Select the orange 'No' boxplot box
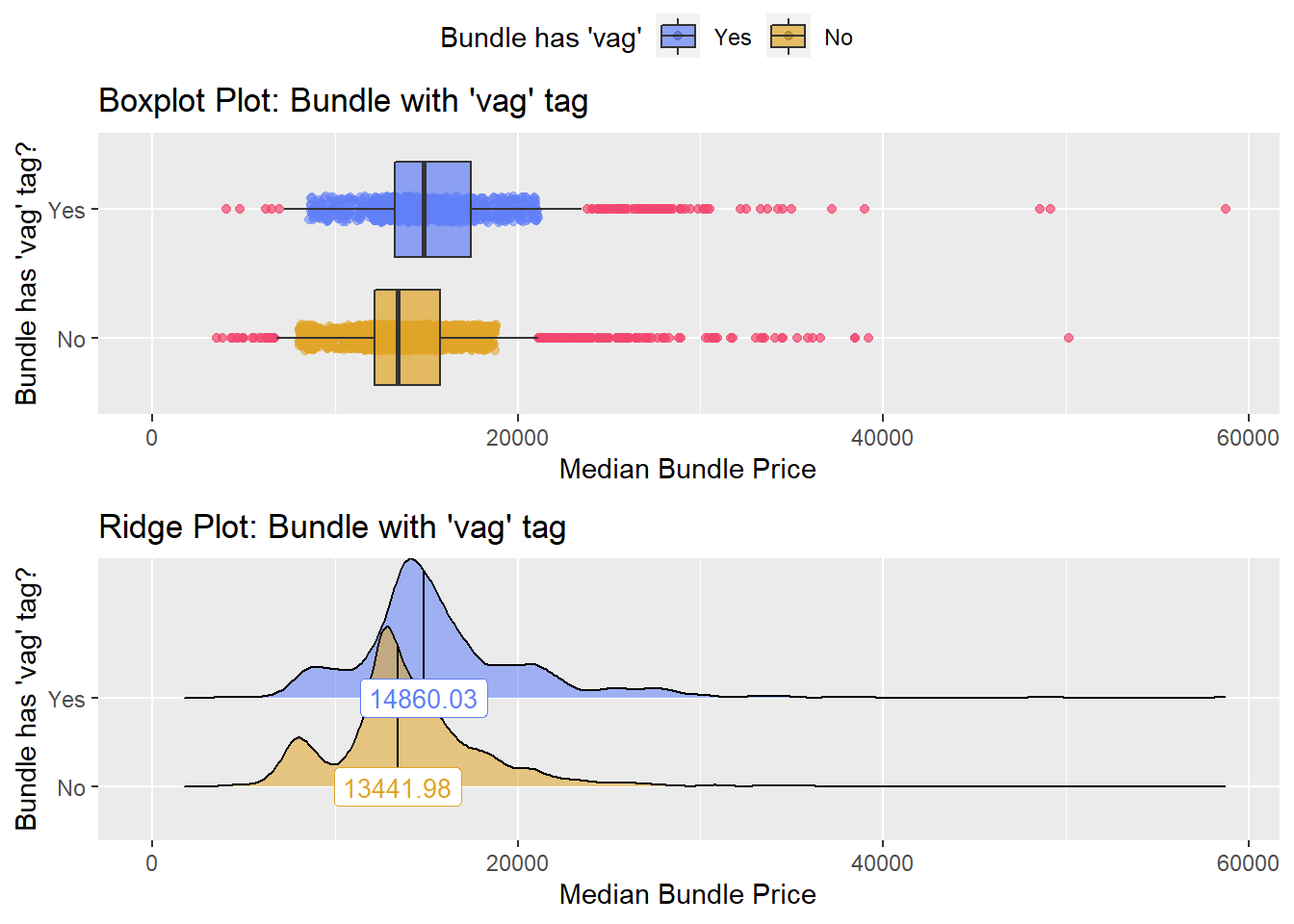 (407, 337)
